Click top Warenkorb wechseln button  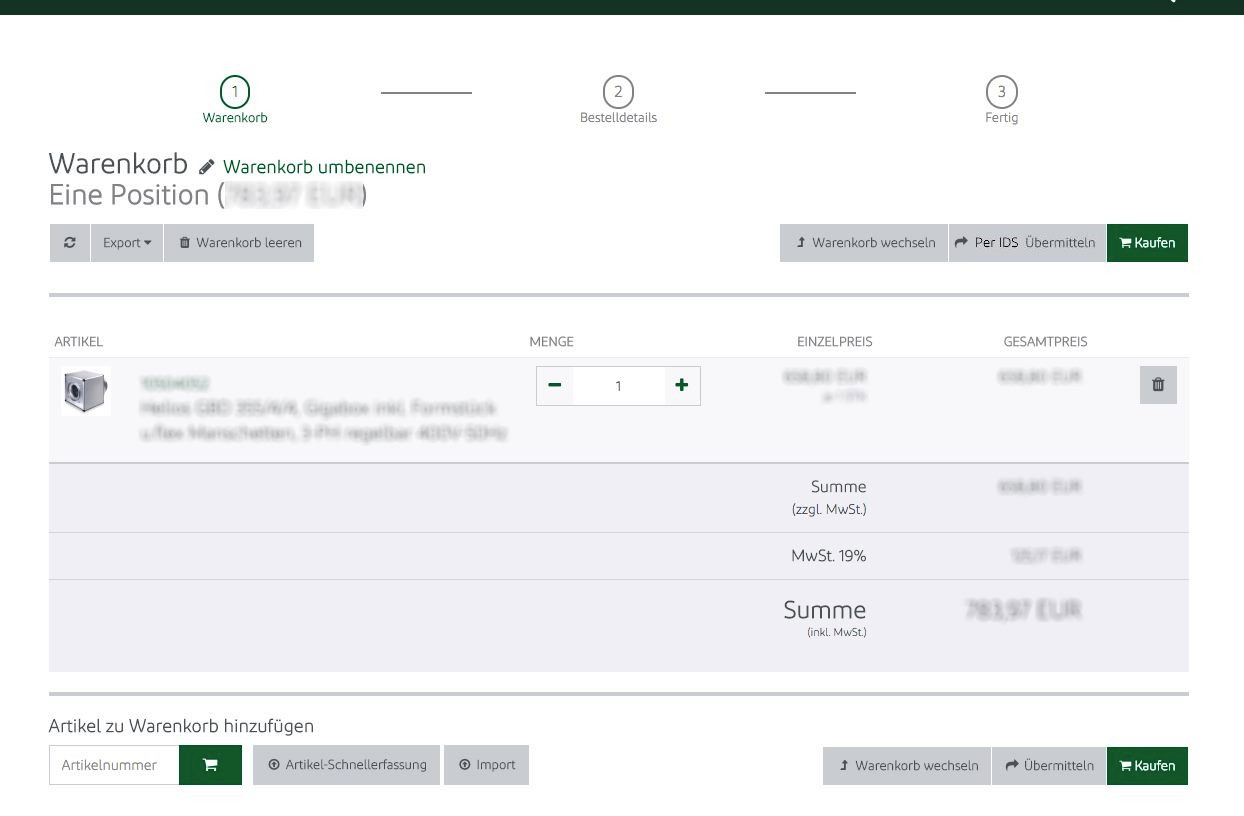click(x=864, y=243)
